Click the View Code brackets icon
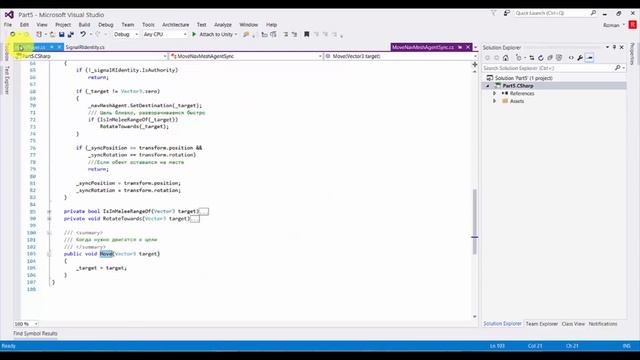The width and height of the screenshot is (640, 360). click(571, 58)
